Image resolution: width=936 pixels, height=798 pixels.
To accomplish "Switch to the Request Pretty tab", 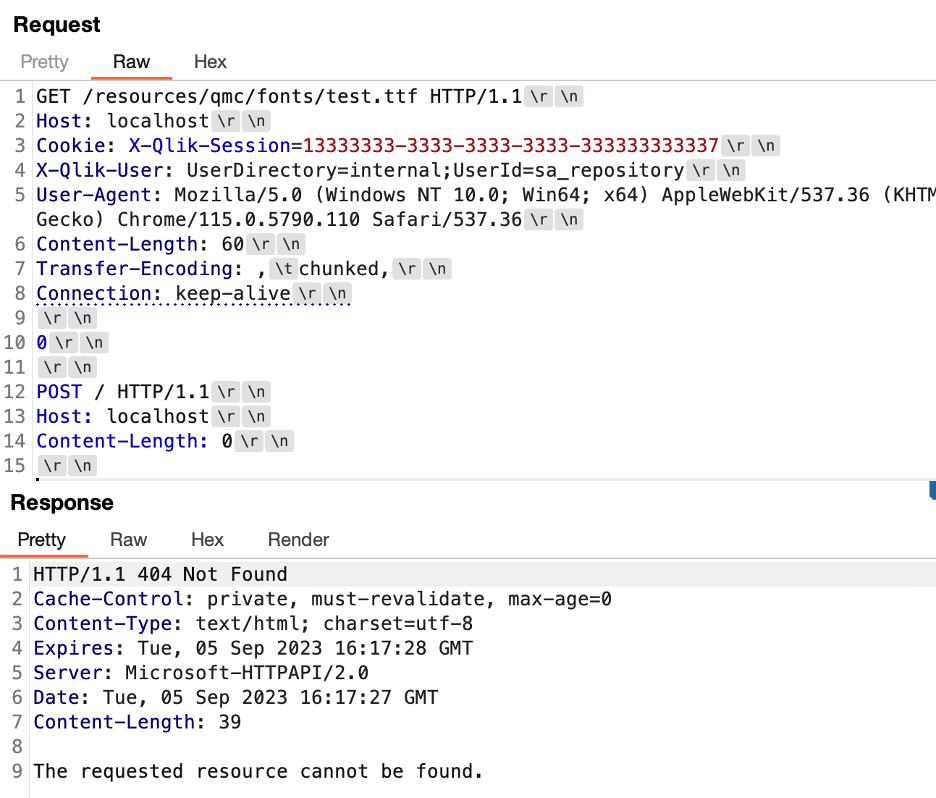I will [45, 62].
